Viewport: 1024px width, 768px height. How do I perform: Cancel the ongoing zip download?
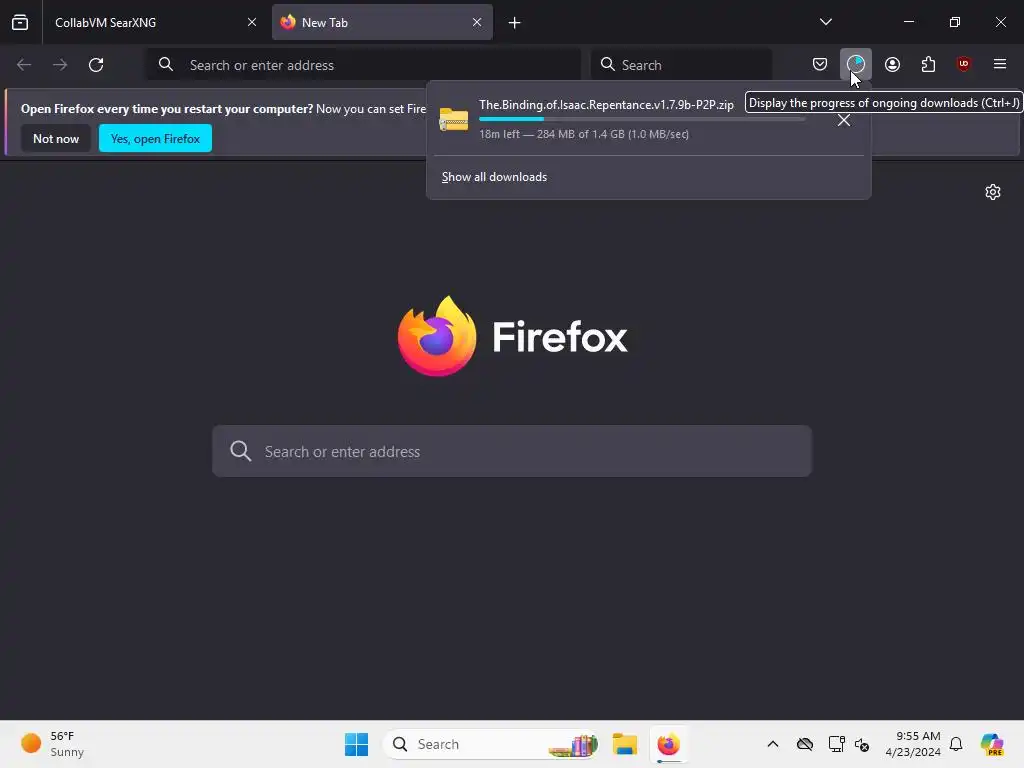coord(844,120)
